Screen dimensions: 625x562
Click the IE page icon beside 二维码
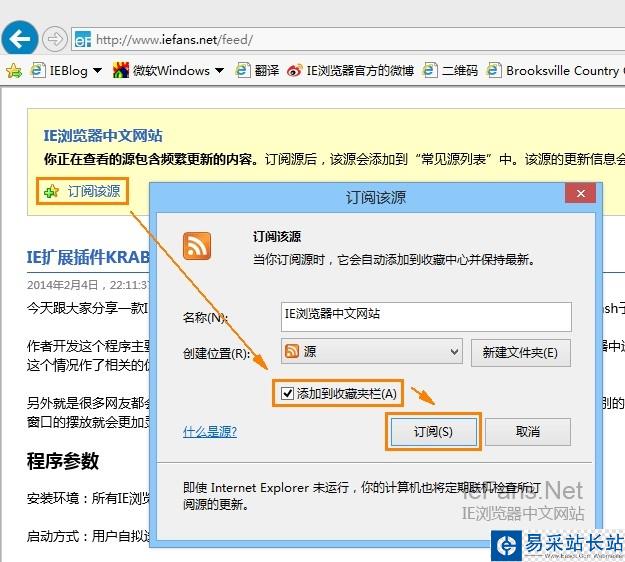coord(430,71)
